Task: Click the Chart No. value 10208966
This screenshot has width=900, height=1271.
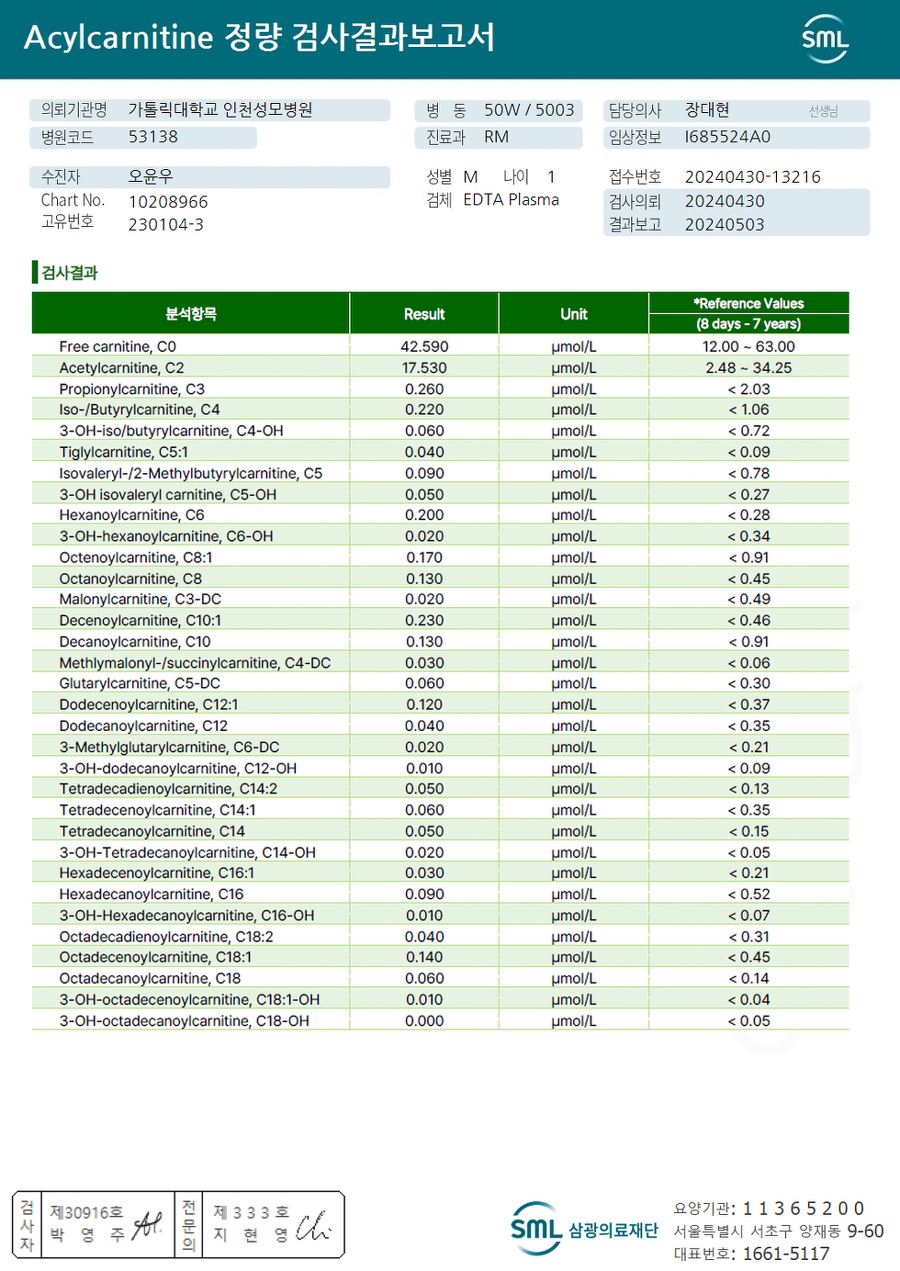Action: tap(168, 201)
